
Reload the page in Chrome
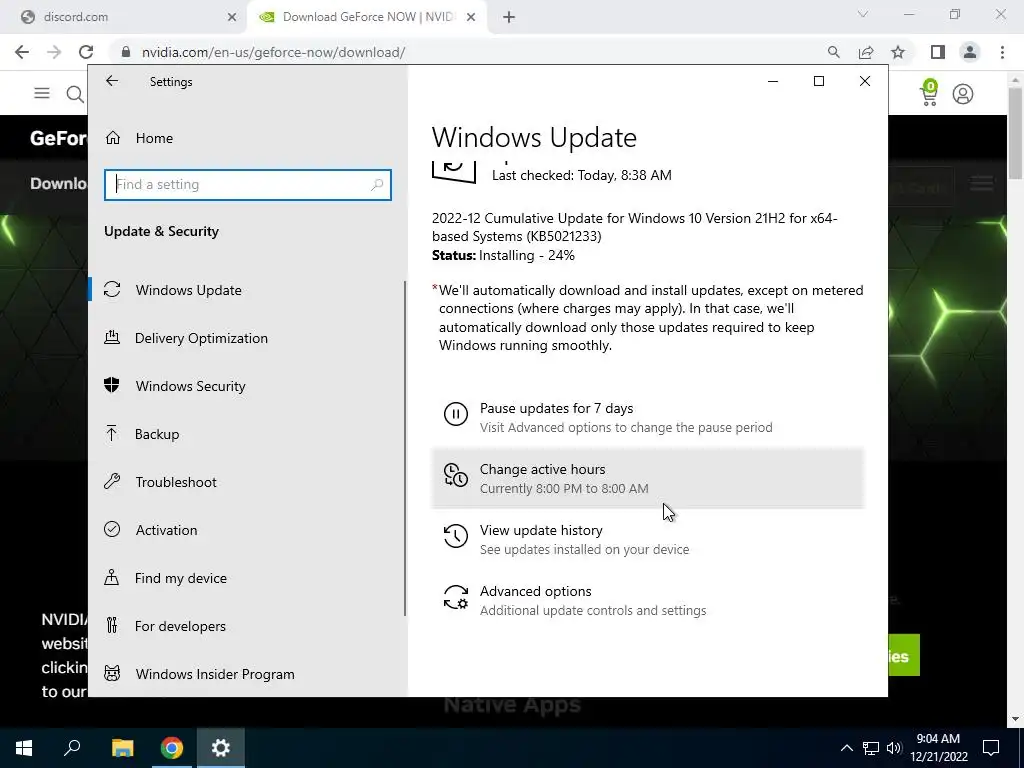tap(86, 52)
